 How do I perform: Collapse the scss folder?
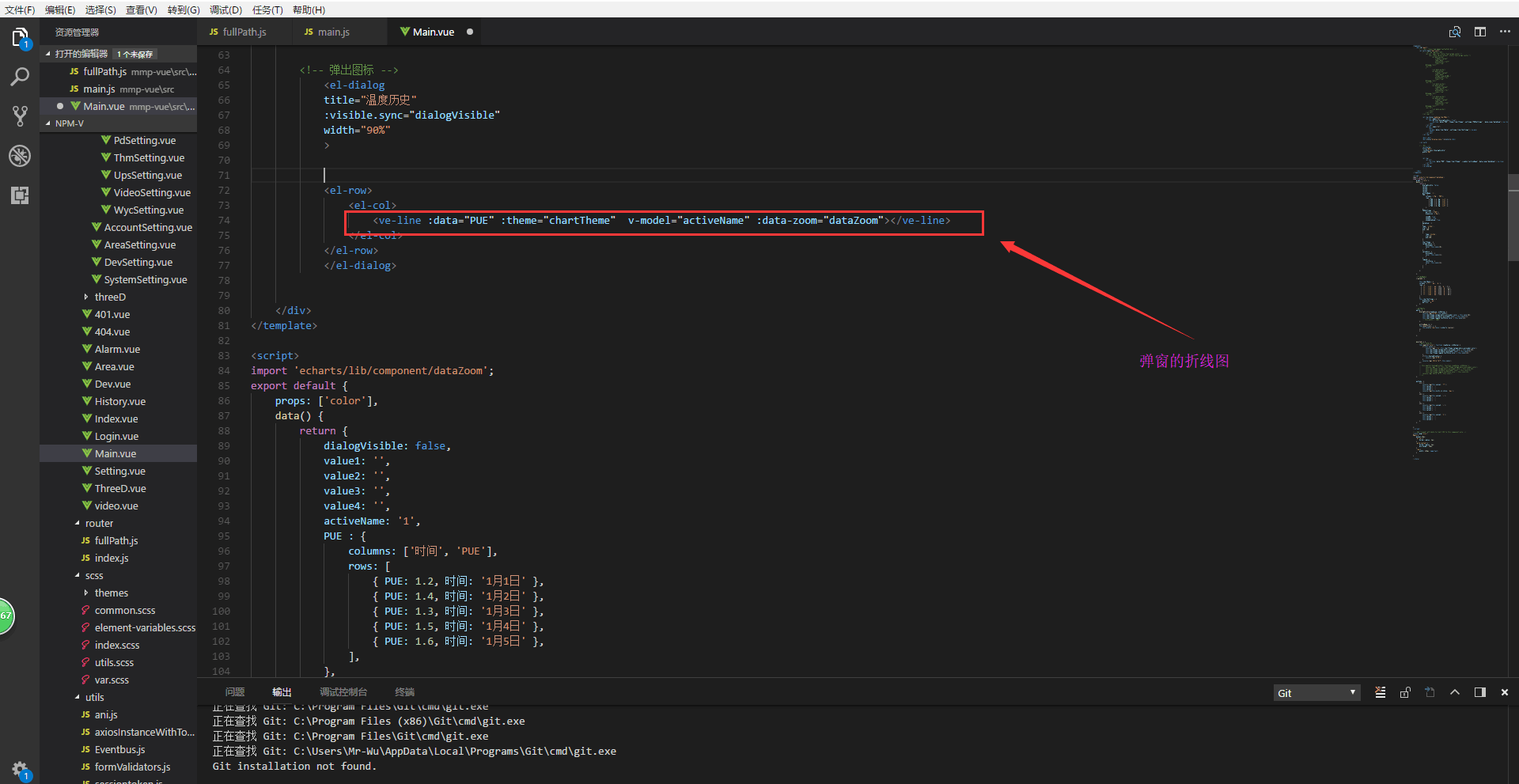(x=78, y=576)
